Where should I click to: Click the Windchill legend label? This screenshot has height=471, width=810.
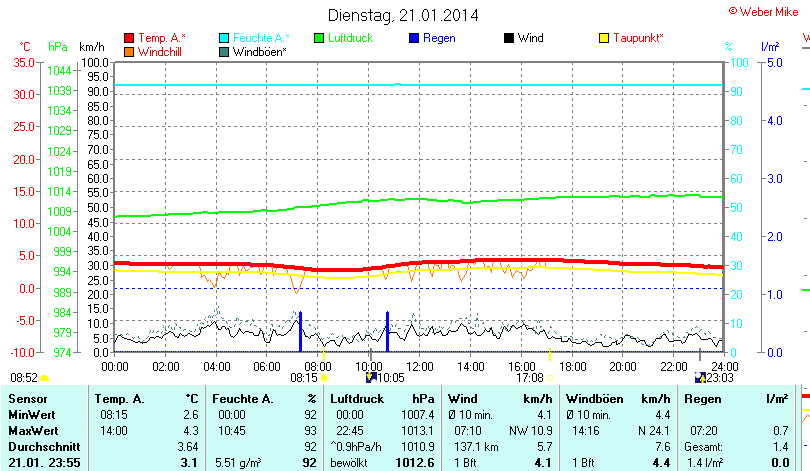click(x=160, y=52)
